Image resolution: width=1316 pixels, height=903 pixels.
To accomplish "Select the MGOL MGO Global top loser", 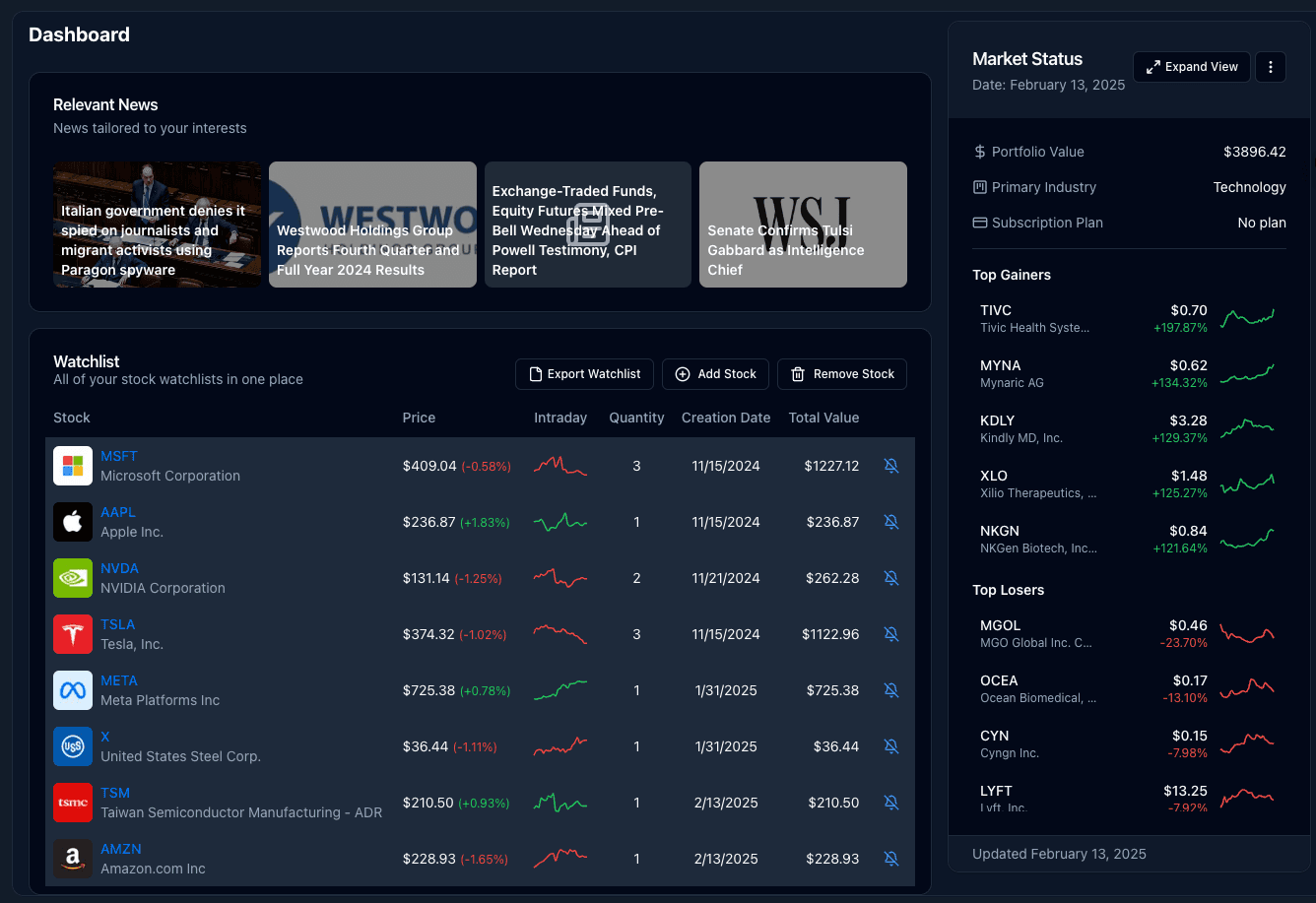I will (x=1128, y=633).
